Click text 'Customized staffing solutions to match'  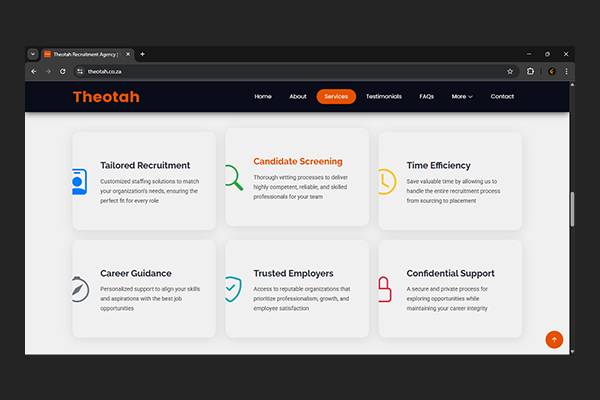(x=150, y=181)
